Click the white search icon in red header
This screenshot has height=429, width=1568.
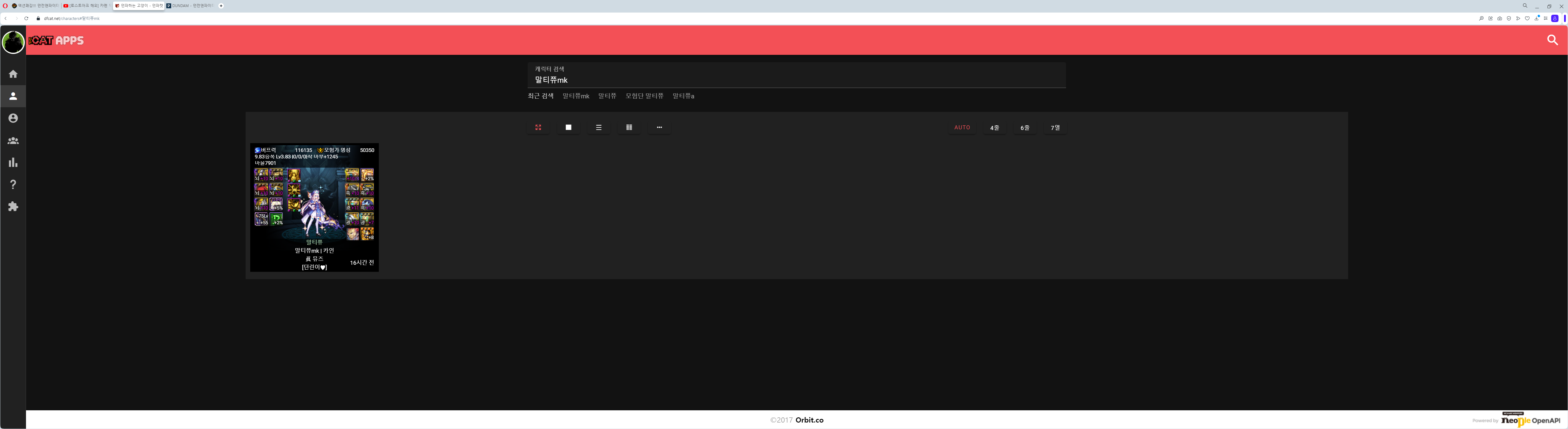[1552, 40]
